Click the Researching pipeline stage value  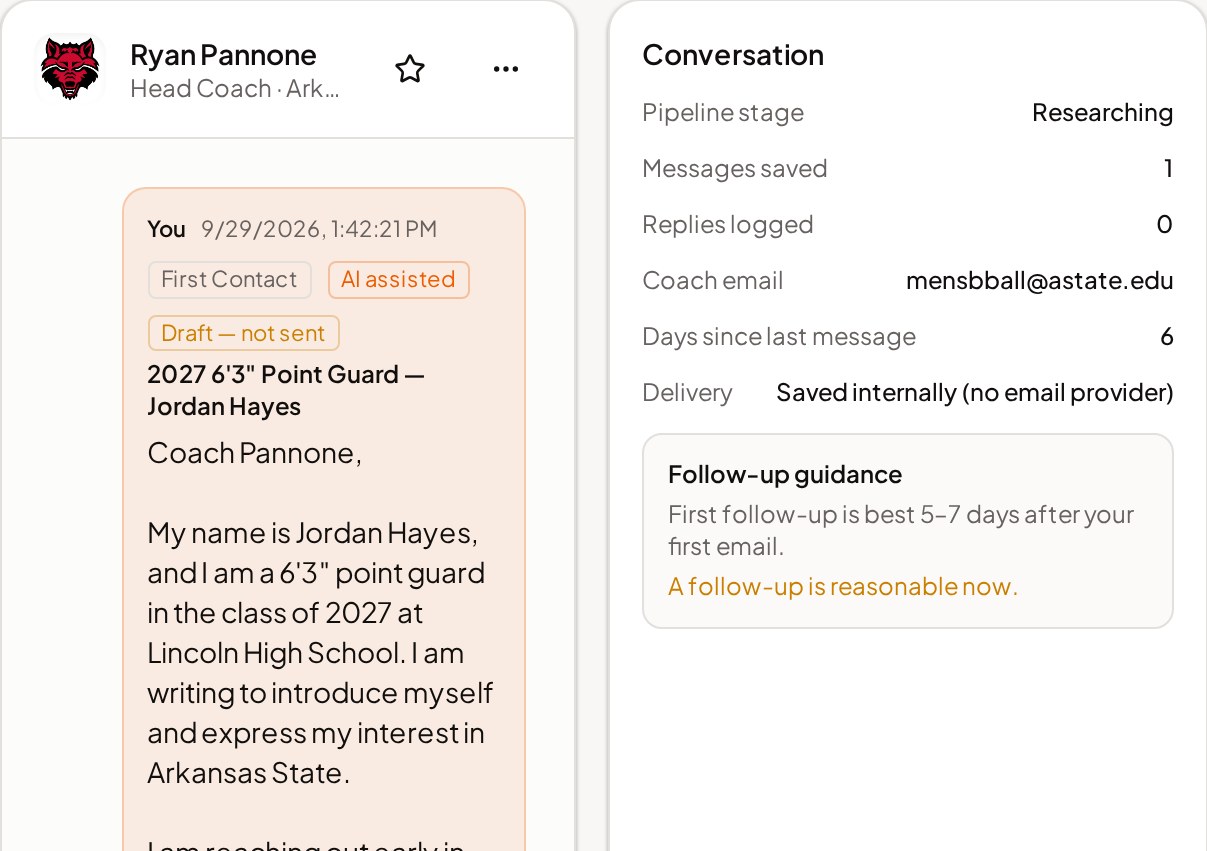pos(1102,113)
